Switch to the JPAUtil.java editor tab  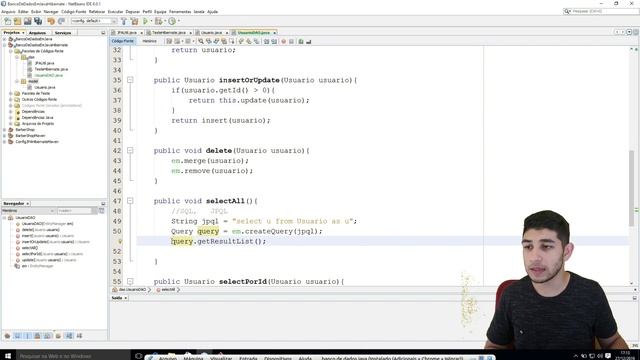126,33
